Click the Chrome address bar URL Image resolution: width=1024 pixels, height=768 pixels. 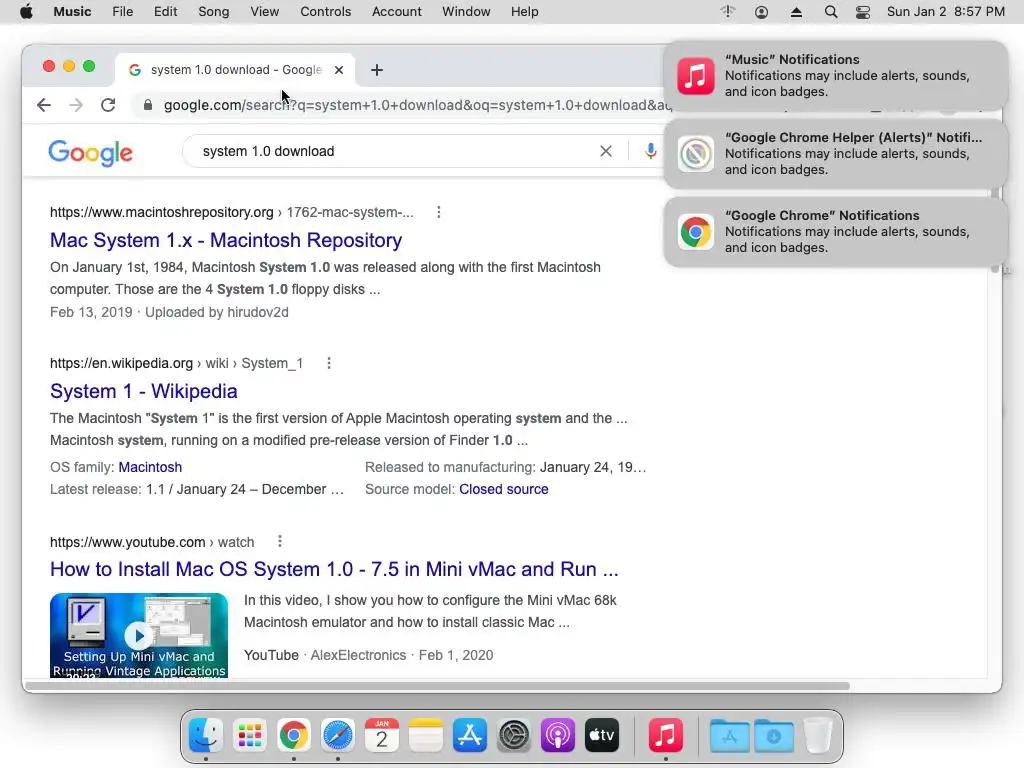click(417, 105)
